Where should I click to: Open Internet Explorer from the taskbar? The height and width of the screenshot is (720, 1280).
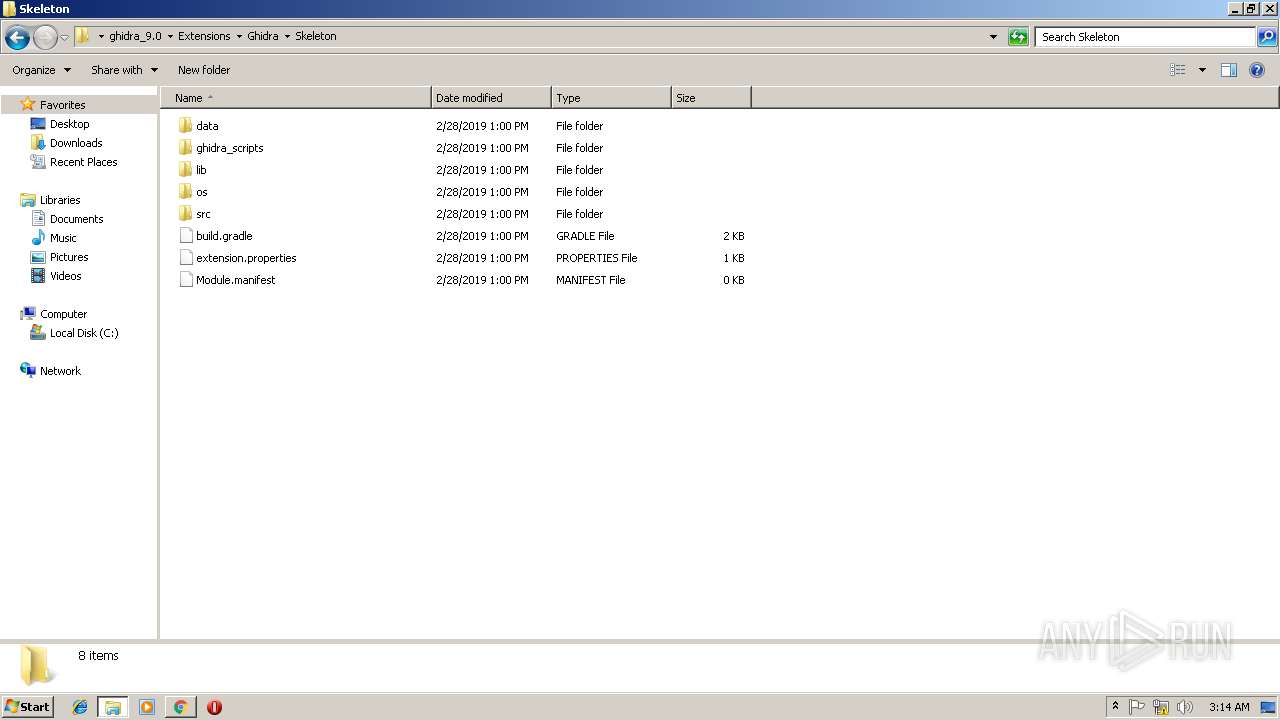click(x=80, y=707)
